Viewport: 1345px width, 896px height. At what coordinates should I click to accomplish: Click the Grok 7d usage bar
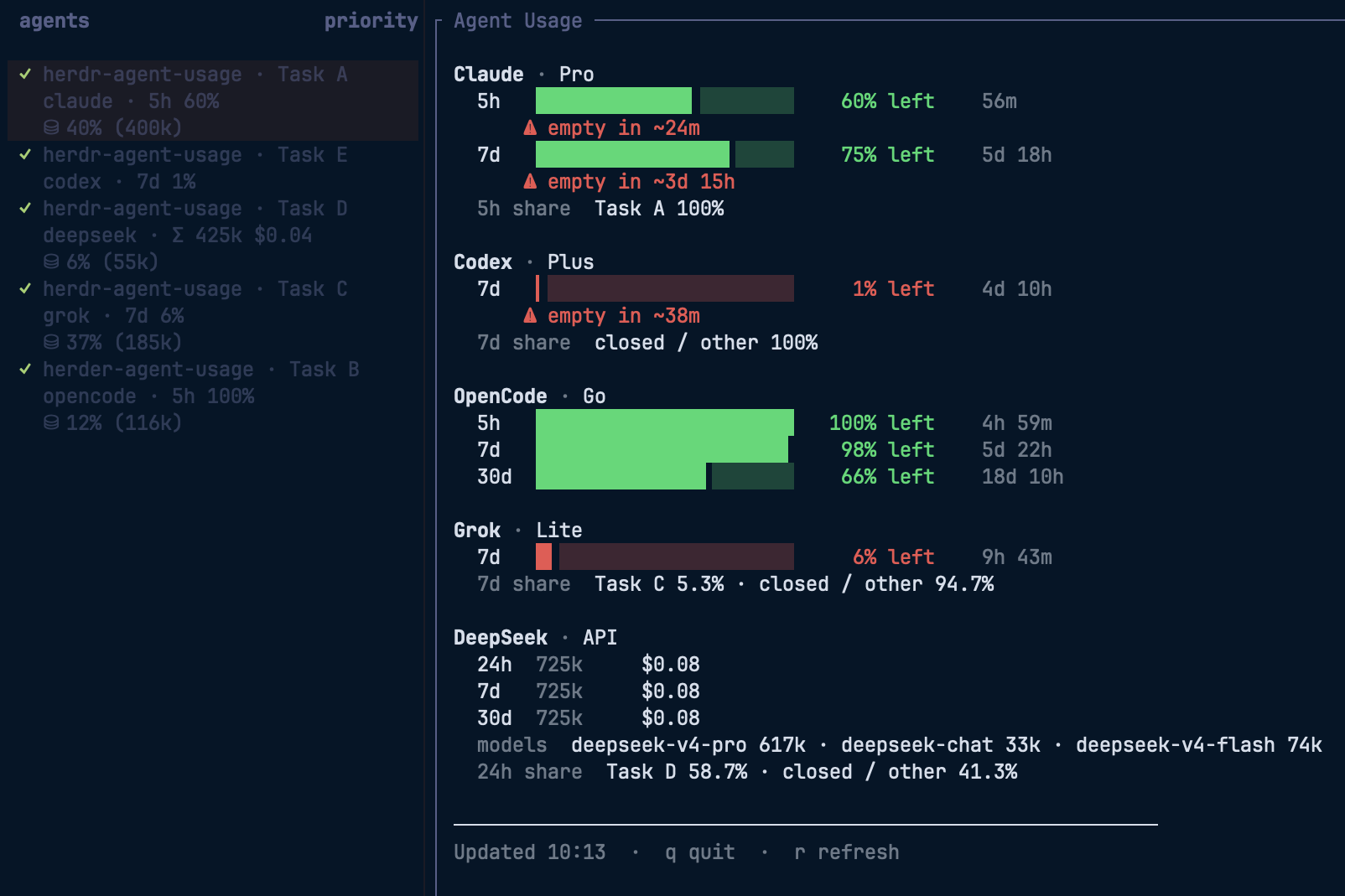point(665,557)
